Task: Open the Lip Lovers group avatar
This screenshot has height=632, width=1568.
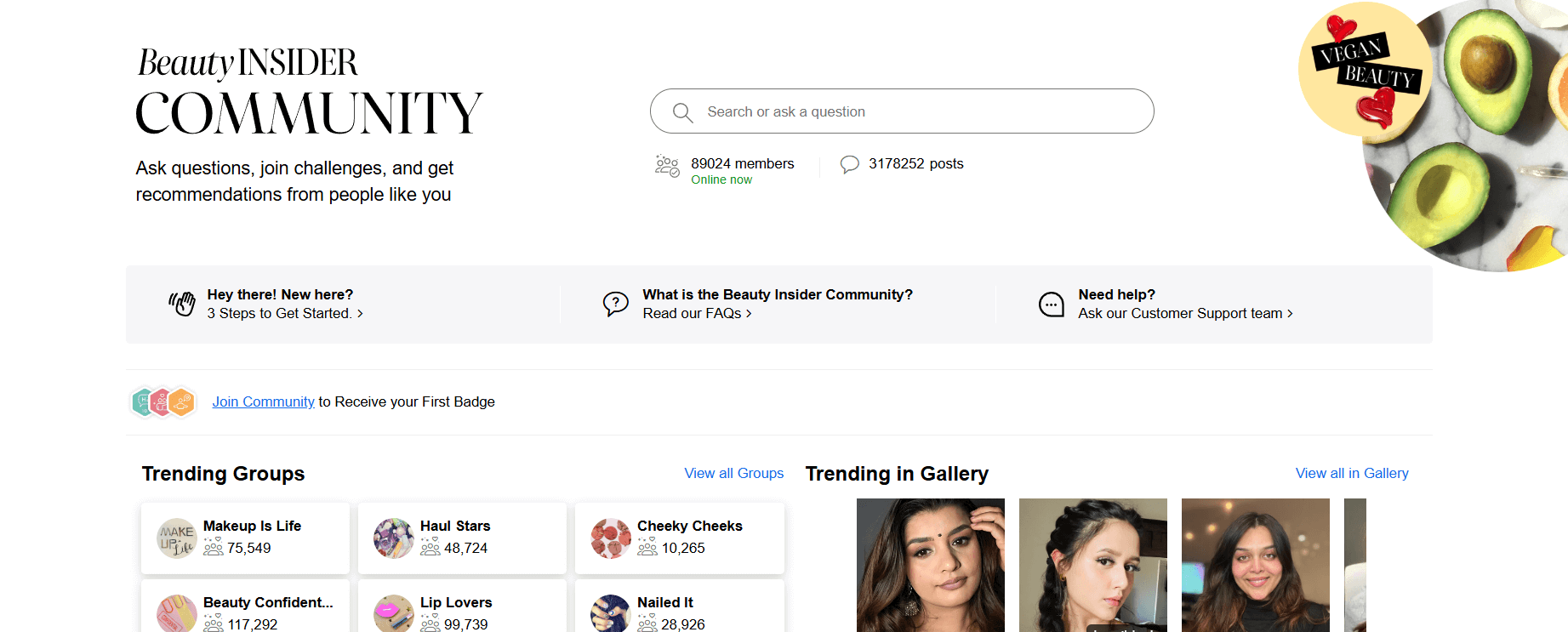Action: [x=394, y=613]
